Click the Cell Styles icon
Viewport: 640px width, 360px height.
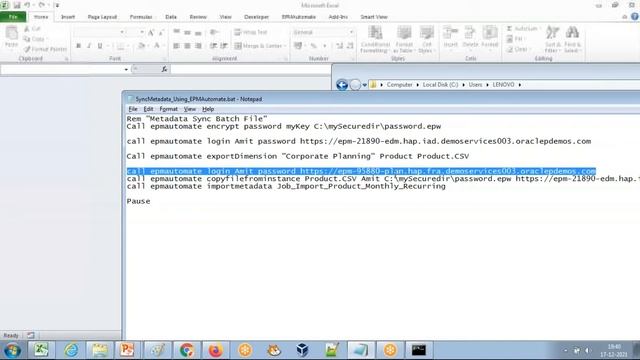(x=427, y=39)
